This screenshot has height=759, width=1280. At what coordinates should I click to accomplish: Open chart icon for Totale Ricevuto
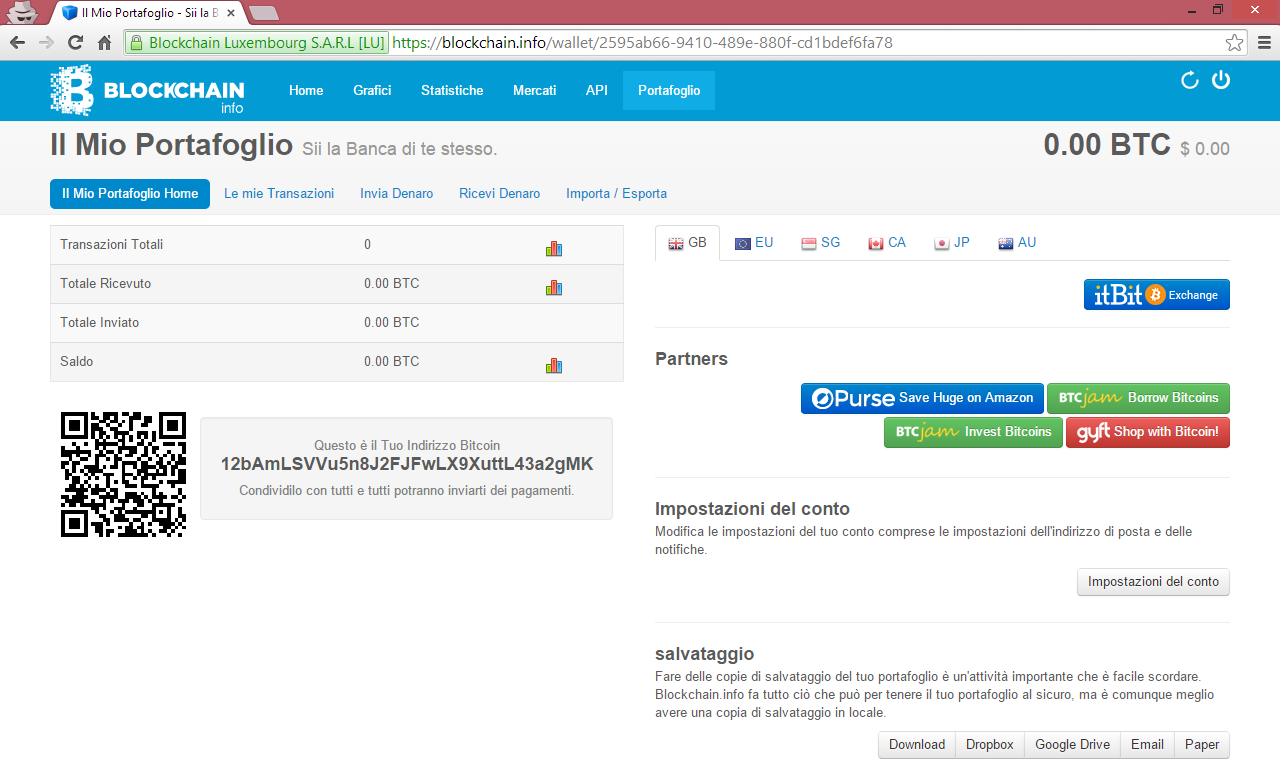(554, 287)
